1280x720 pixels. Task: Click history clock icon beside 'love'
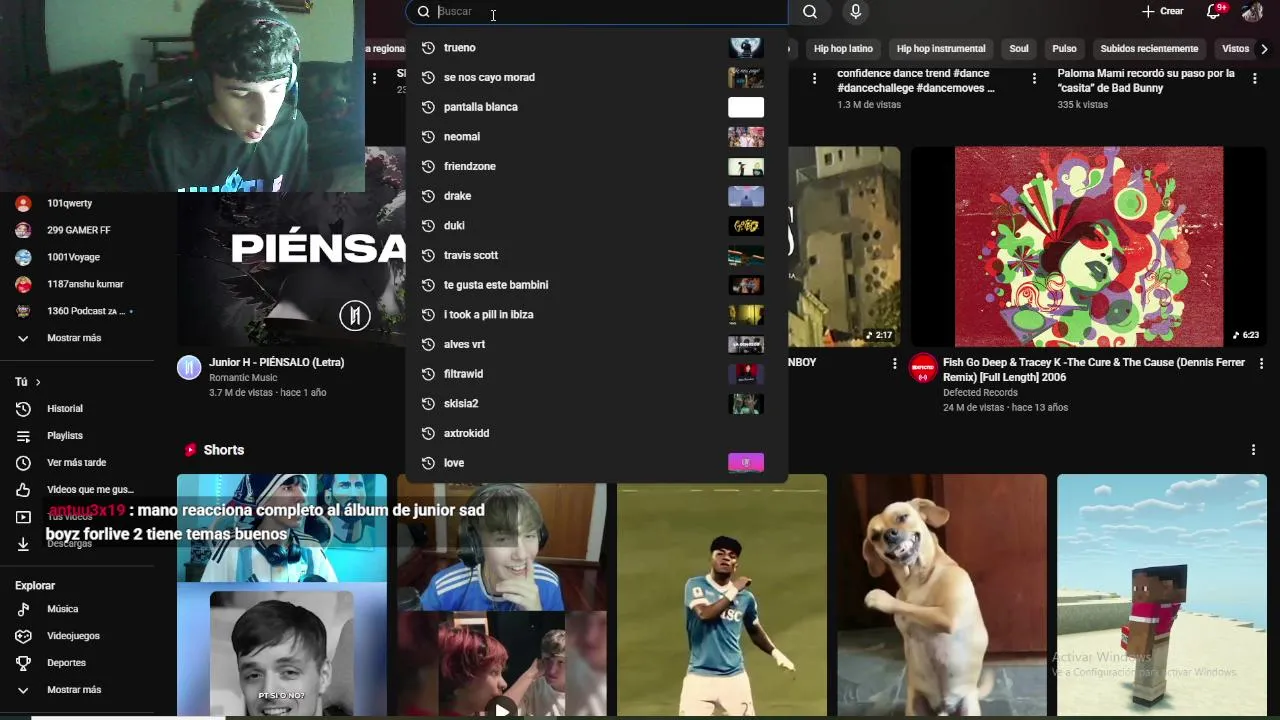(x=428, y=463)
